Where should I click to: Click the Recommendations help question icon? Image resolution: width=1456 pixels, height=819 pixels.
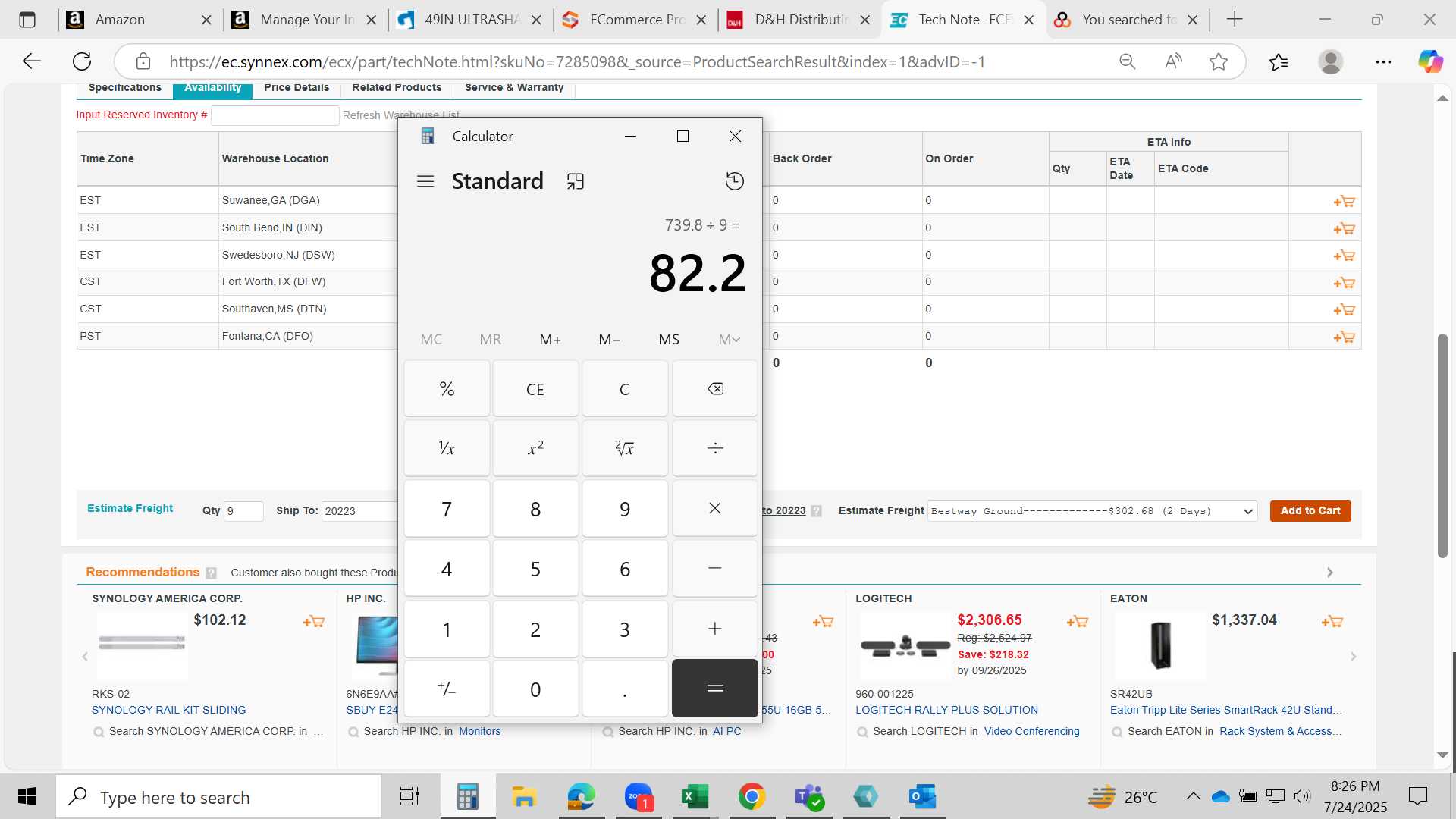[211, 573]
